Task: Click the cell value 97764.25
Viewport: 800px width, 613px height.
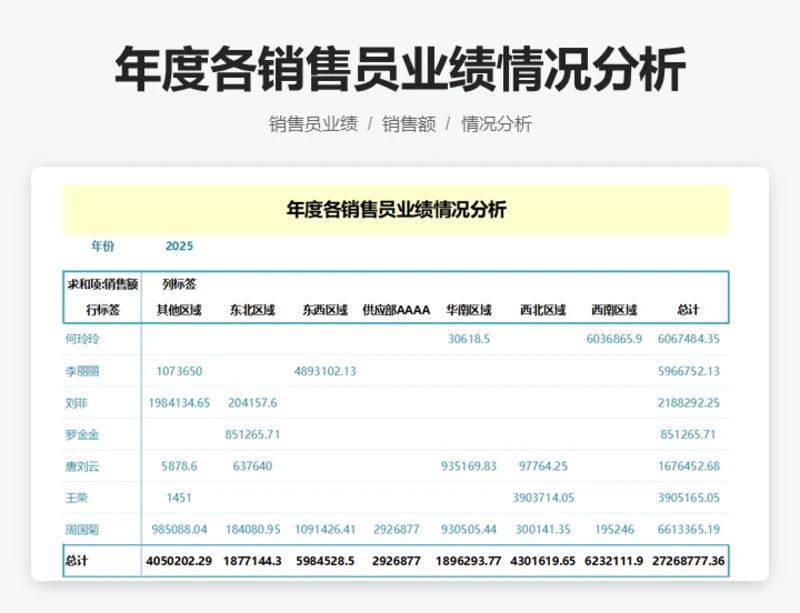Action: coord(543,466)
